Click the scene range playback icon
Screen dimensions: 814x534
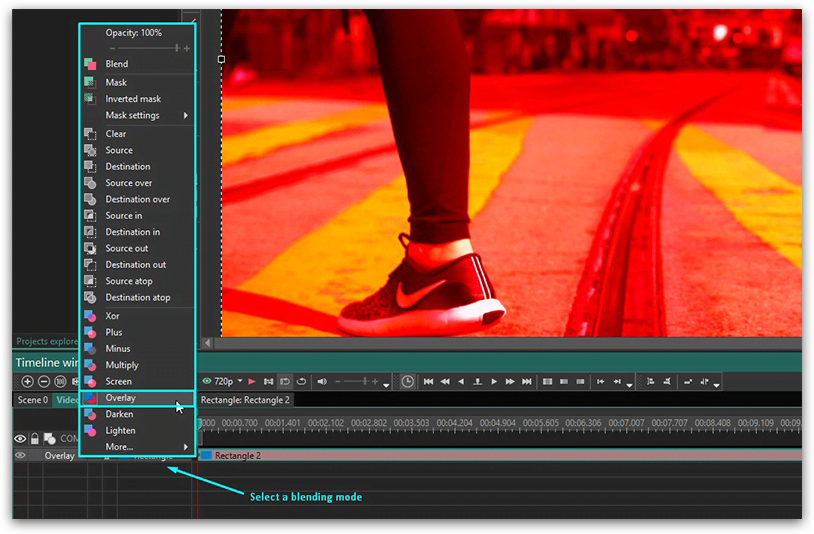268,382
